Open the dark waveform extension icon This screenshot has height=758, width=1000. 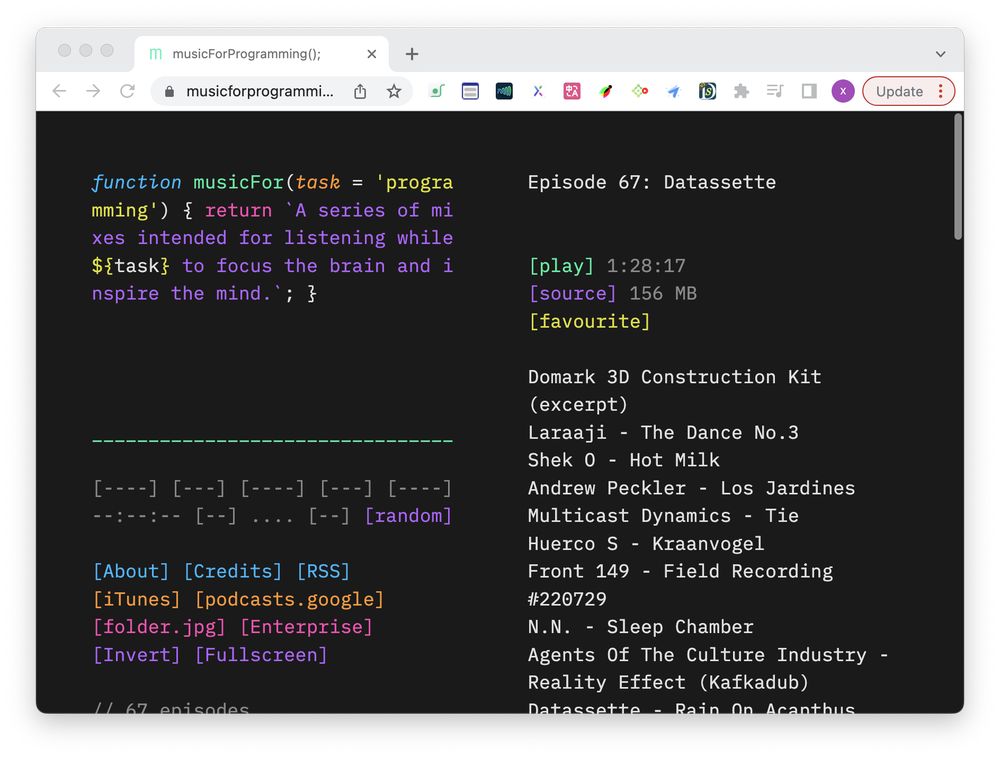coord(504,91)
